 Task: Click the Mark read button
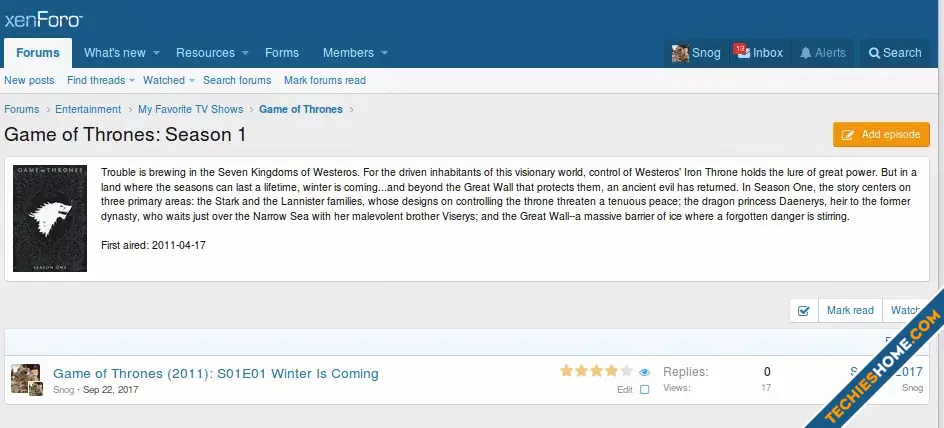point(850,311)
